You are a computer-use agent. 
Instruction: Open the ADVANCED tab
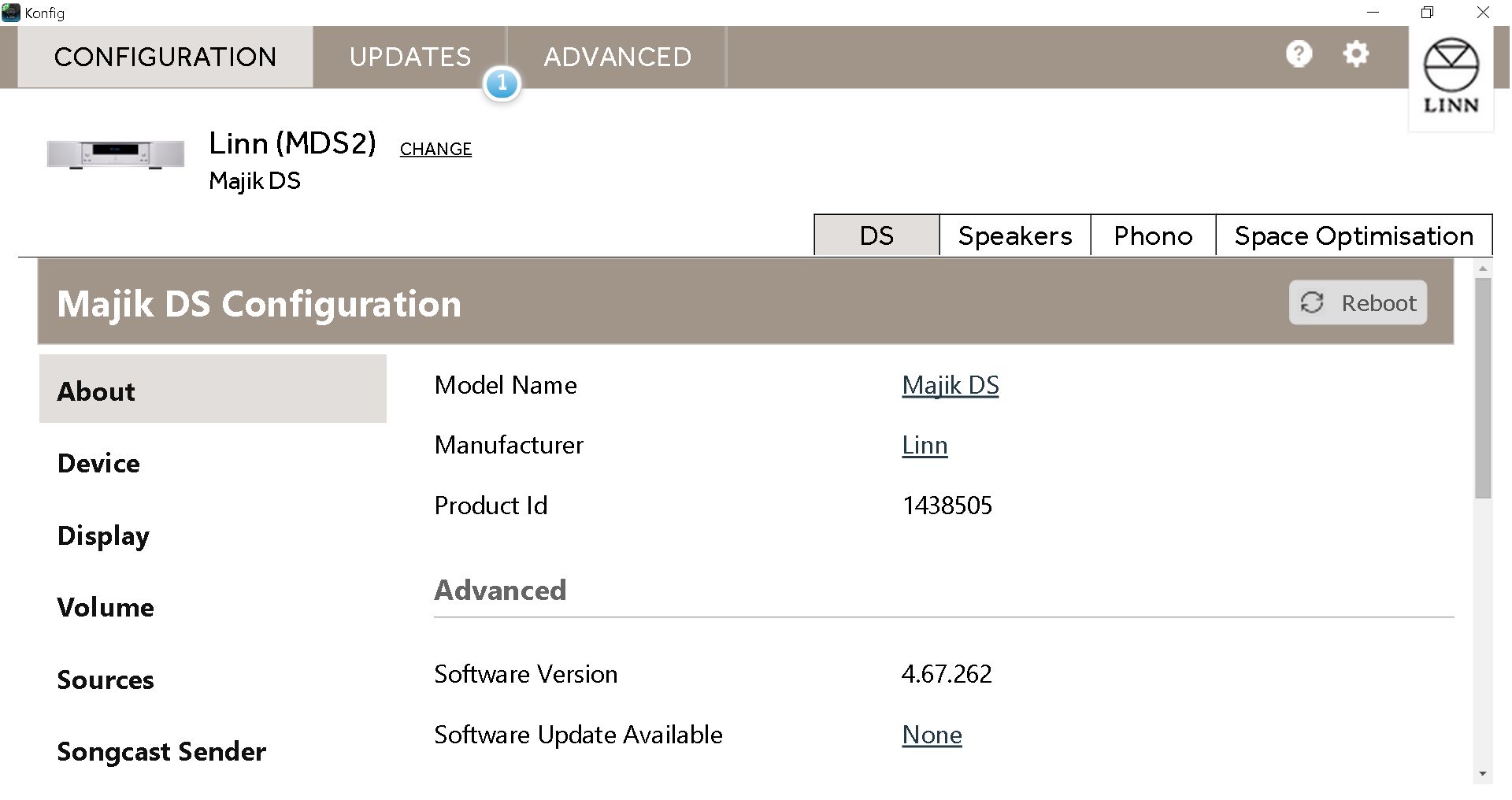[x=617, y=57]
